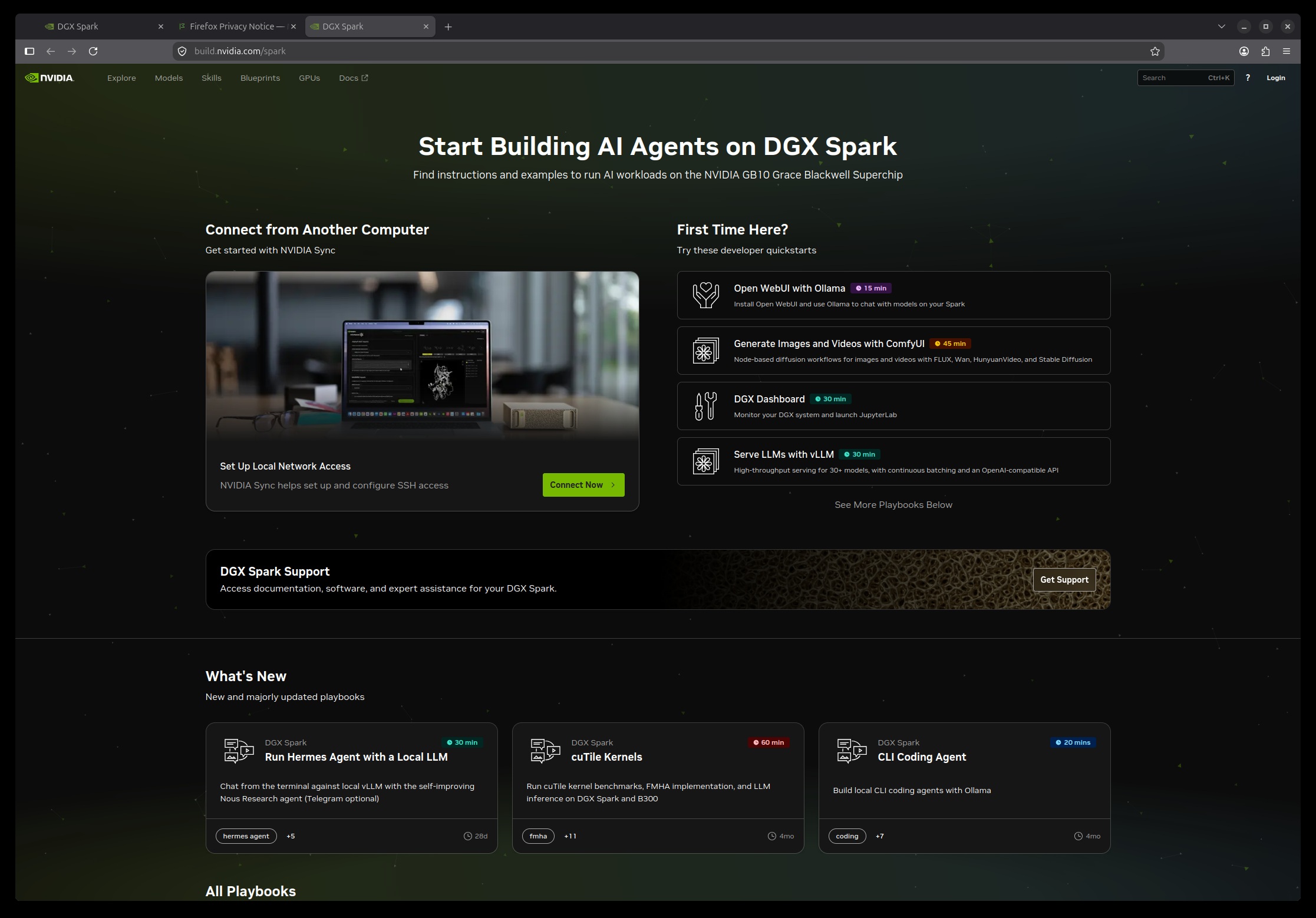
Task: Click the 45 min duration badge
Action: point(950,344)
